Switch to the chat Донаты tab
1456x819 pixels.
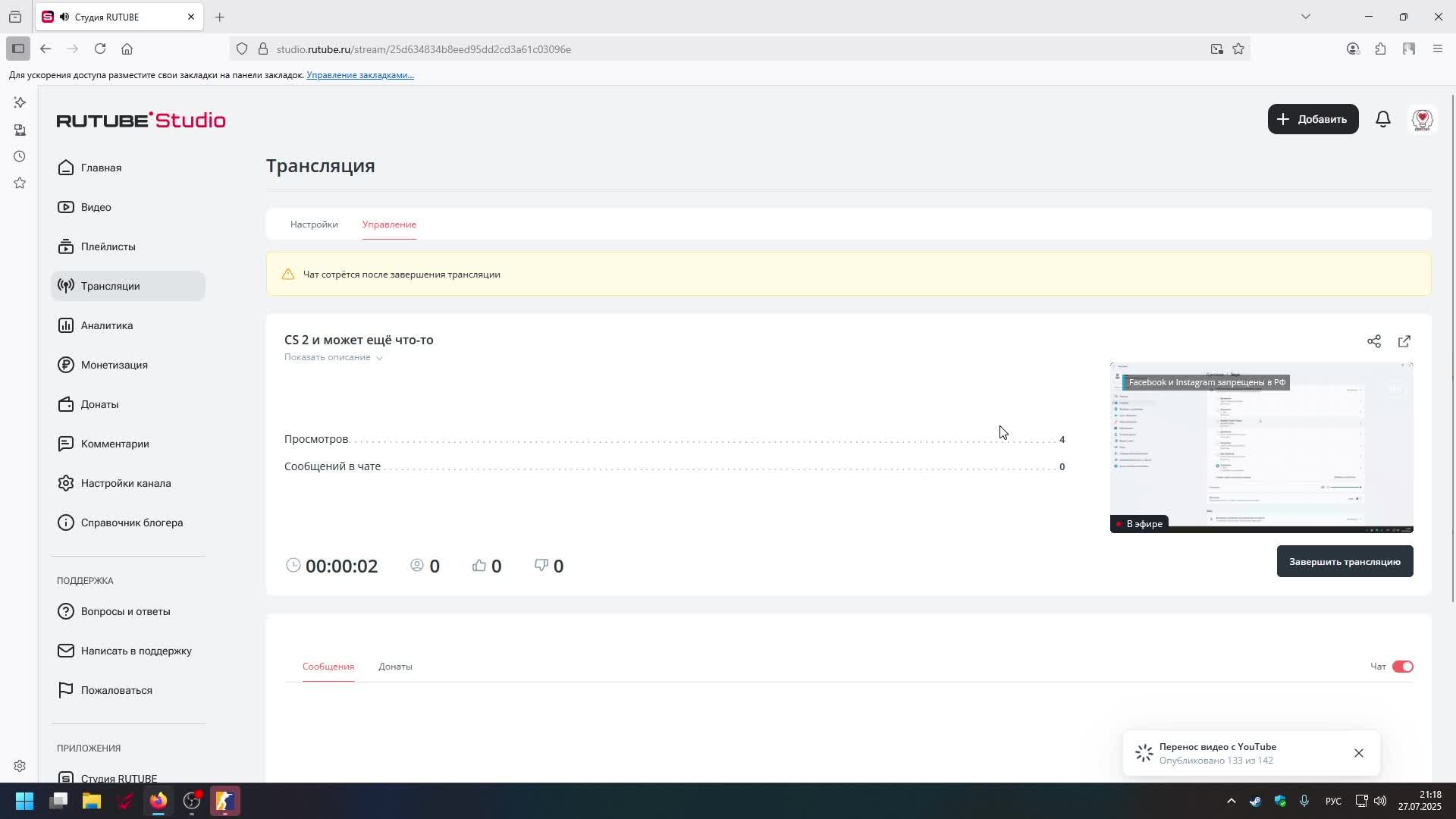(x=395, y=667)
